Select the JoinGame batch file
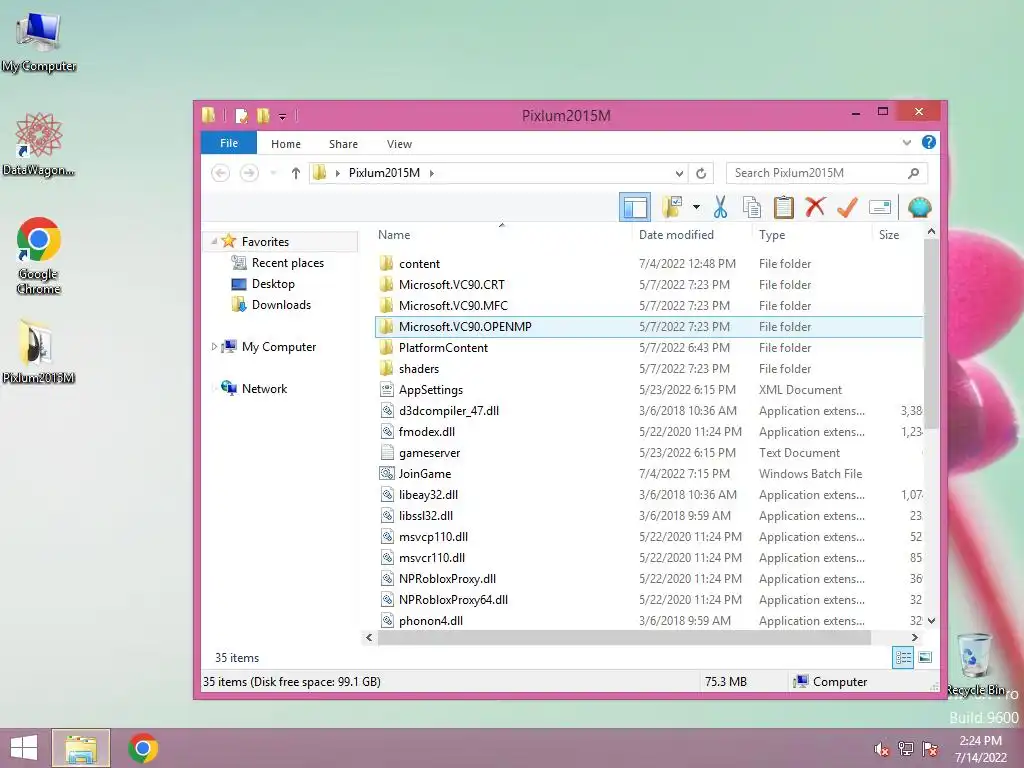This screenshot has height=768, width=1024. (x=424, y=473)
